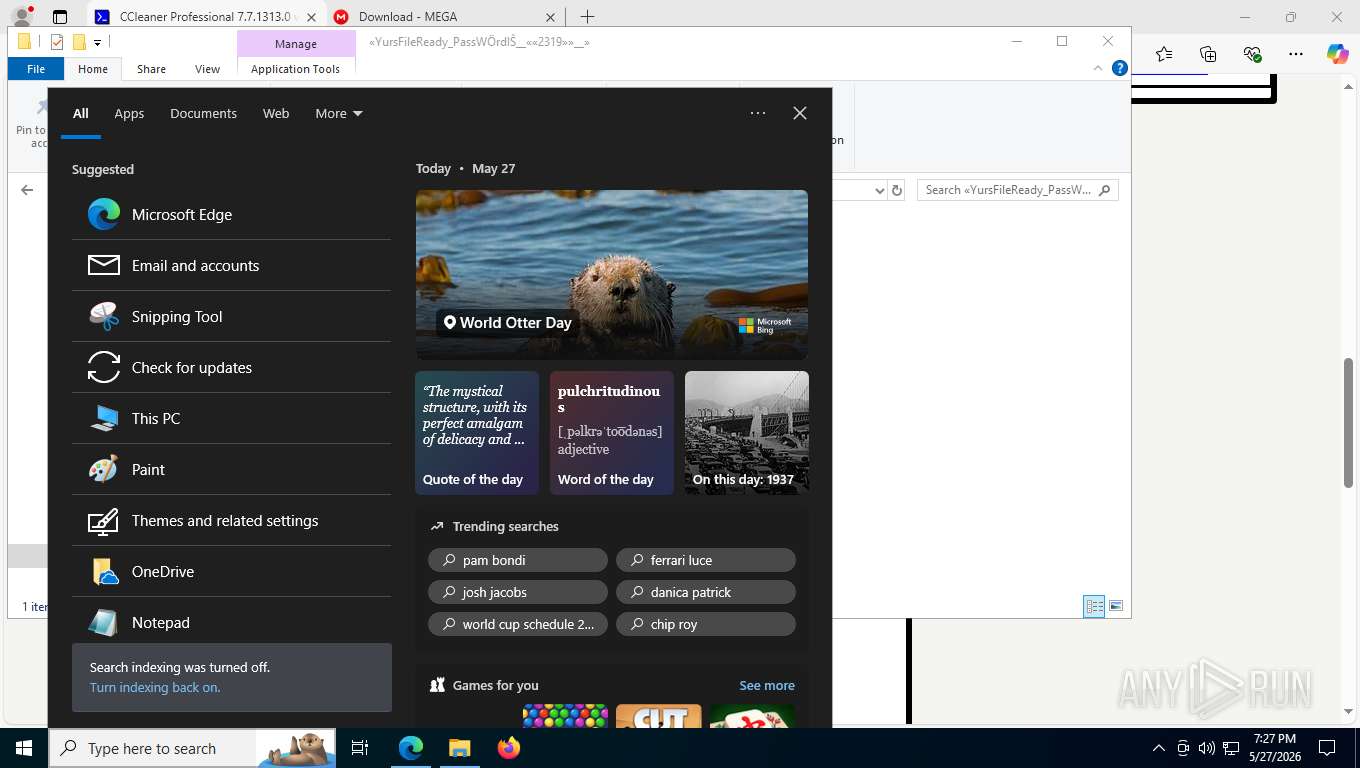Viewport: 1360px width, 768px height.
Task: Switch to the Documents search tab
Action: [203, 113]
